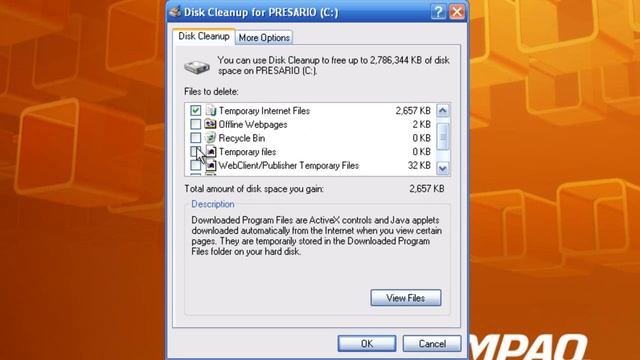Select the Offline Webpages row label

pos(253,124)
